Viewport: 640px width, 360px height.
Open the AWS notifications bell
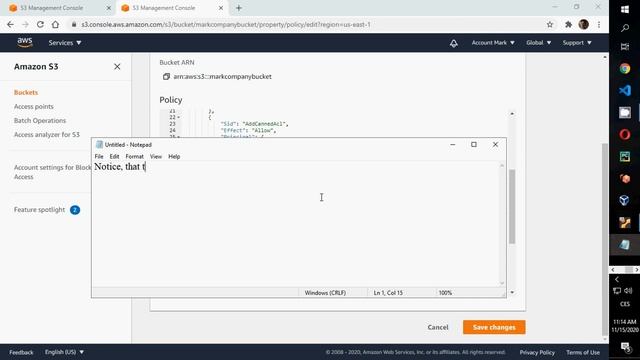(x=453, y=43)
